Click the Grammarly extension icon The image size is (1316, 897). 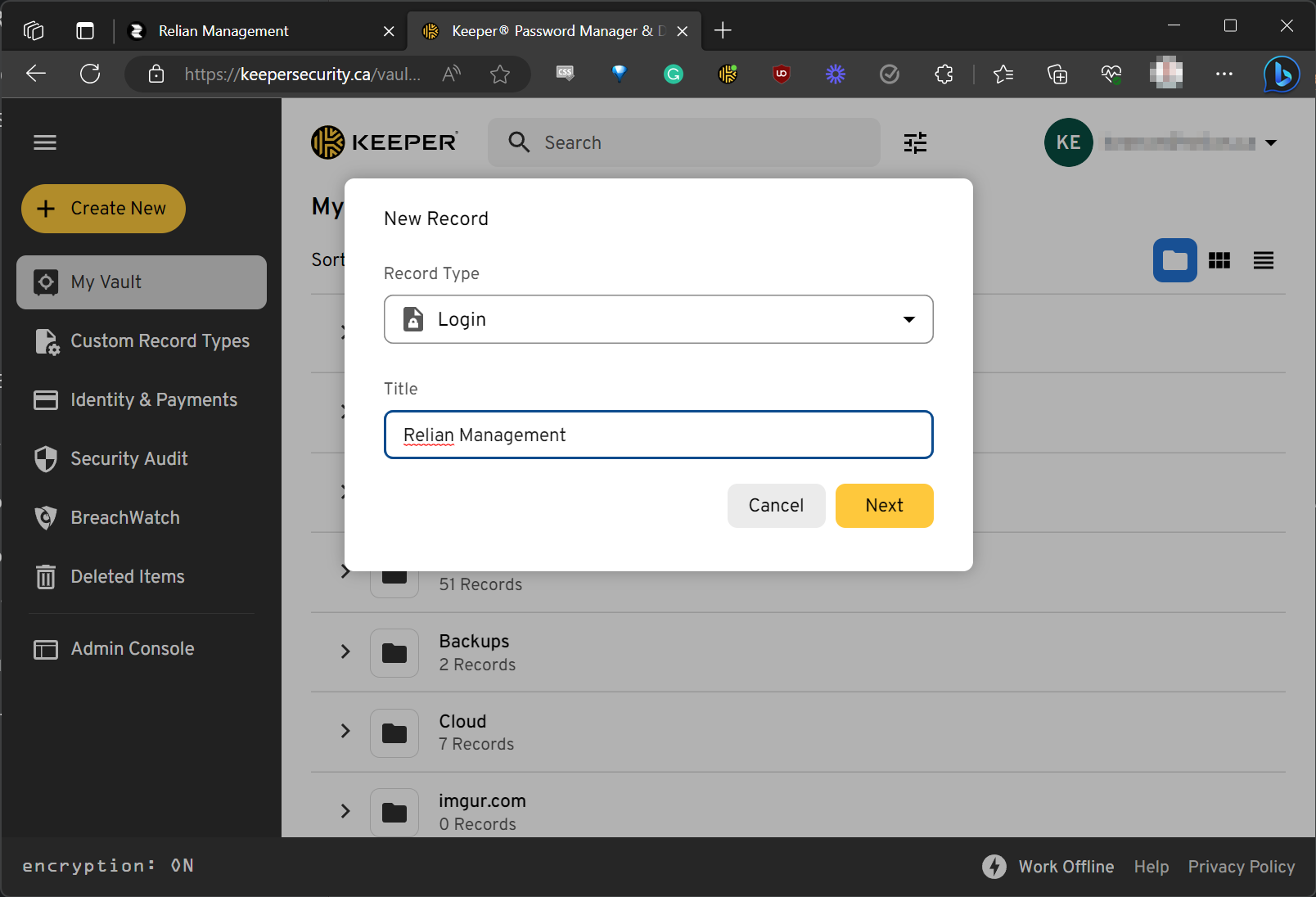[x=674, y=74]
